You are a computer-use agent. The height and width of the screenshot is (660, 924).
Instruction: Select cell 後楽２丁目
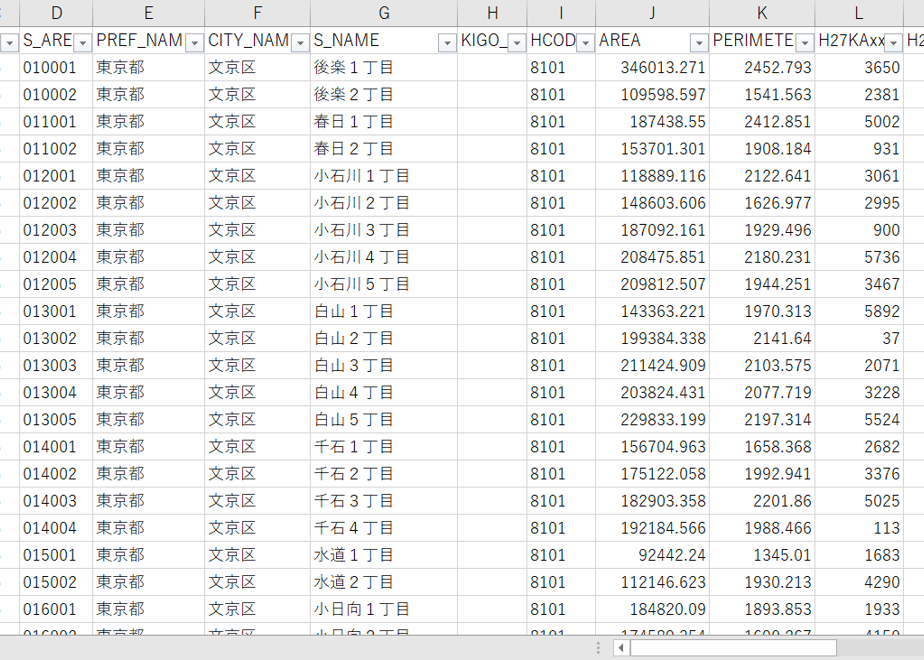pos(384,94)
